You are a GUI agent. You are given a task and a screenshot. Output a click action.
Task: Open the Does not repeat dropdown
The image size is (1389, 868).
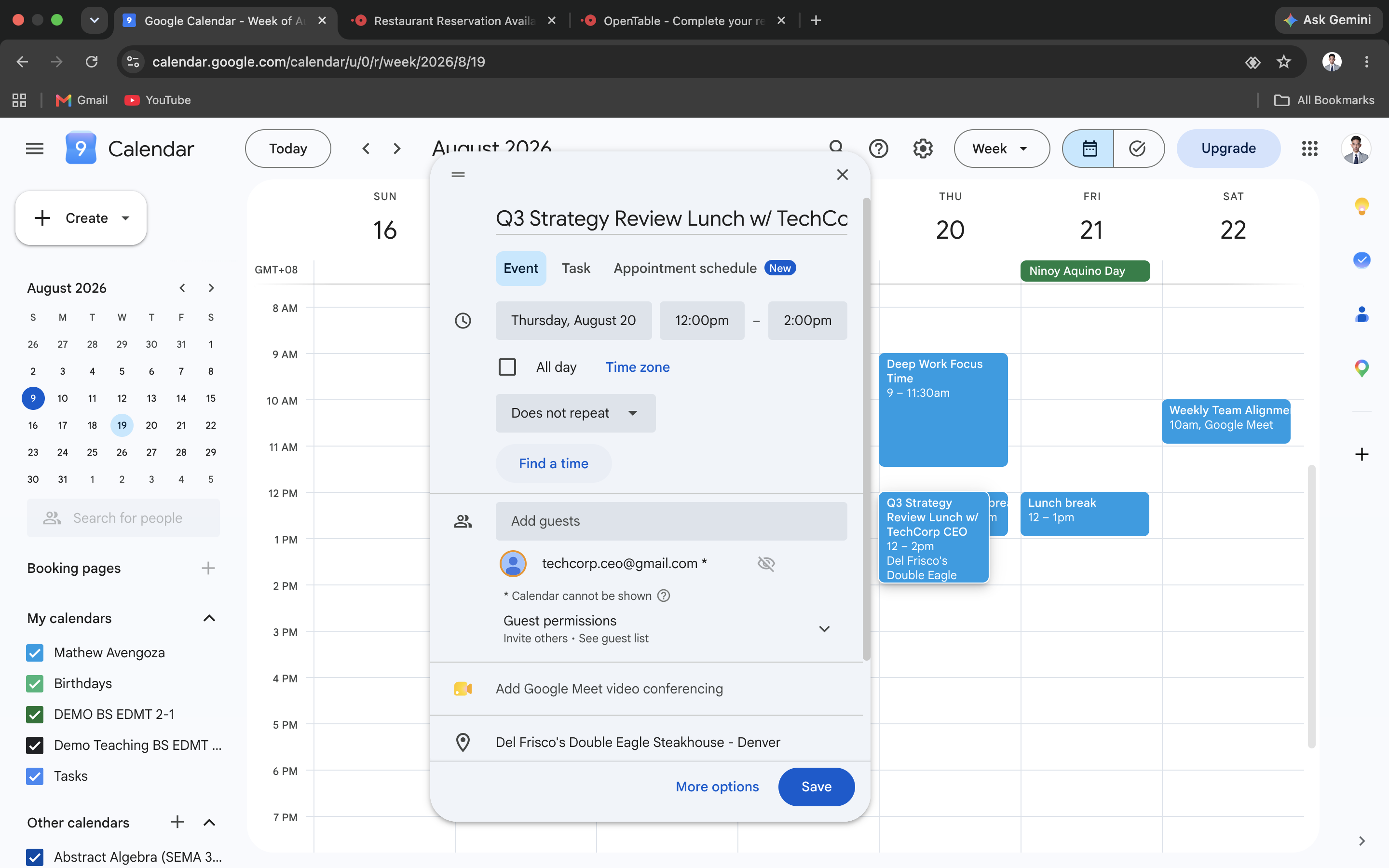coord(575,413)
